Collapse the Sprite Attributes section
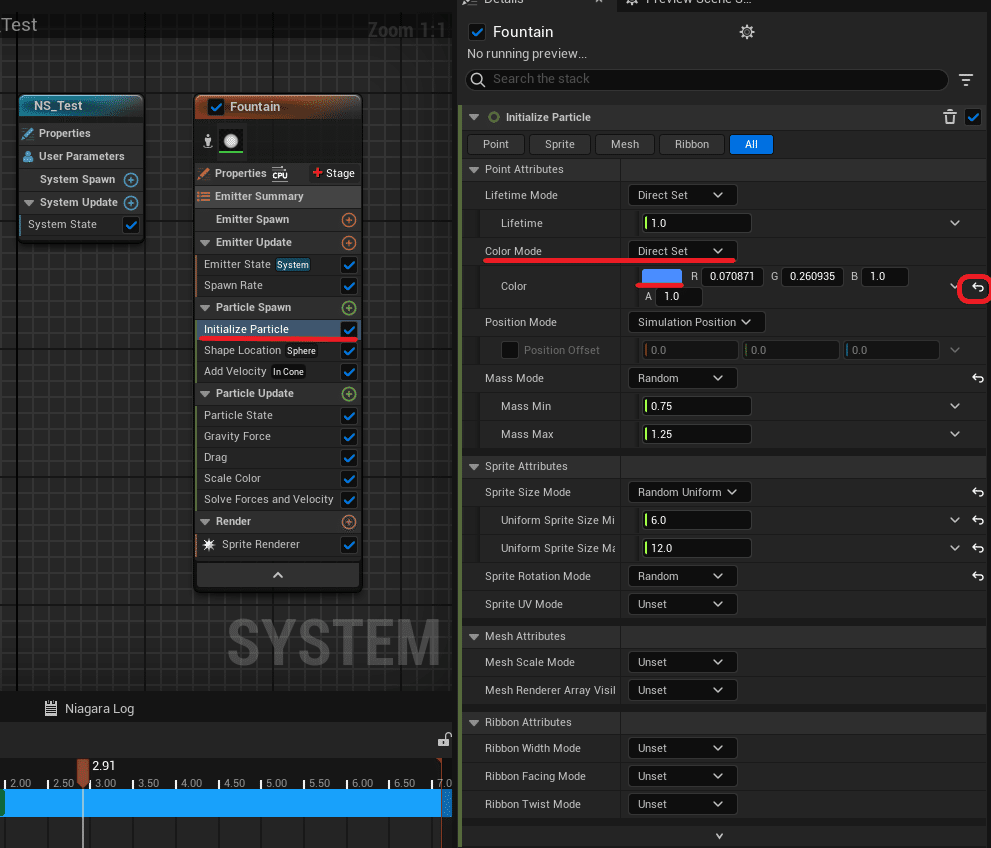Viewport: 991px width, 848px height. click(x=474, y=466)
